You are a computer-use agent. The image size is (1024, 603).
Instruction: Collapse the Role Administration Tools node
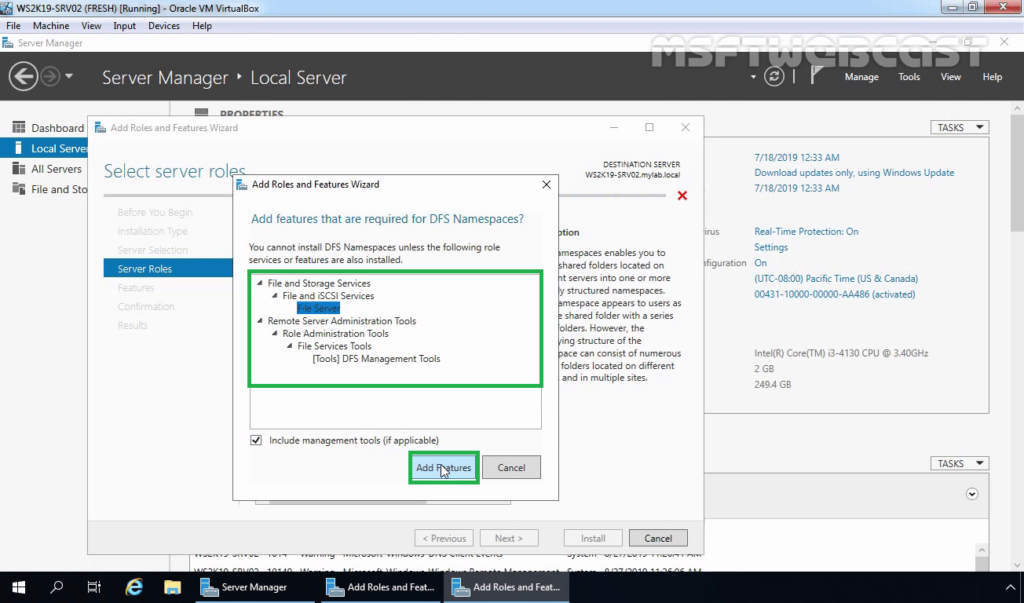275,333
